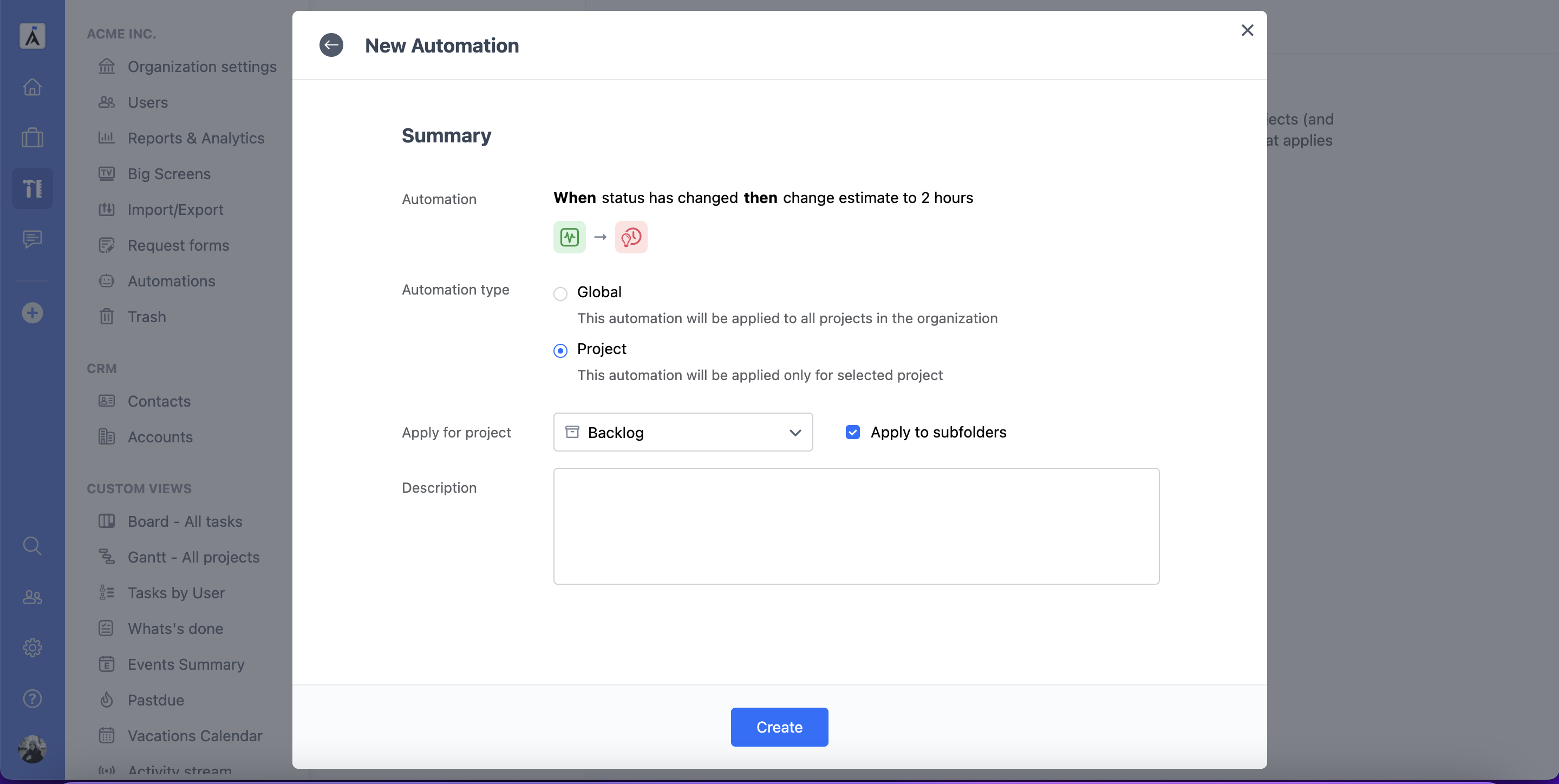Click the app logo in sidebar
This screenshot has width=1559, height=784.
[32, 36]
